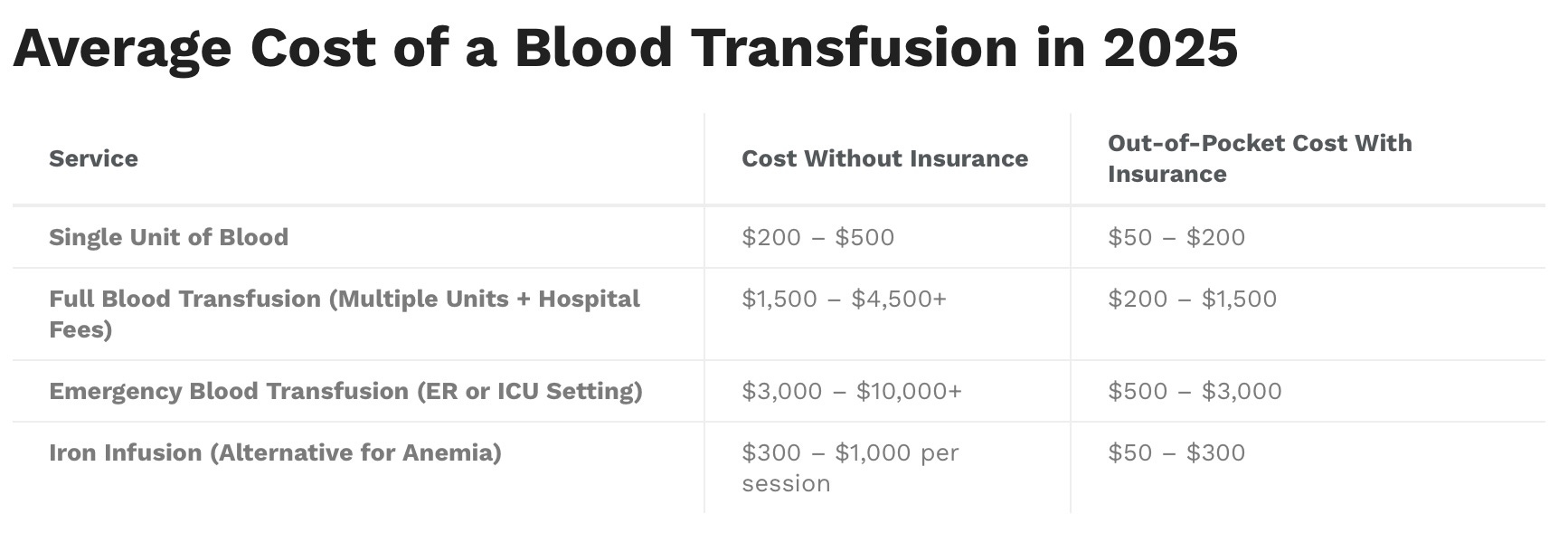This screenshot has height=533, width=1568.
Task: Select the 'Full Blood Transfusion' row label
Action: click(x=184, y=299)
